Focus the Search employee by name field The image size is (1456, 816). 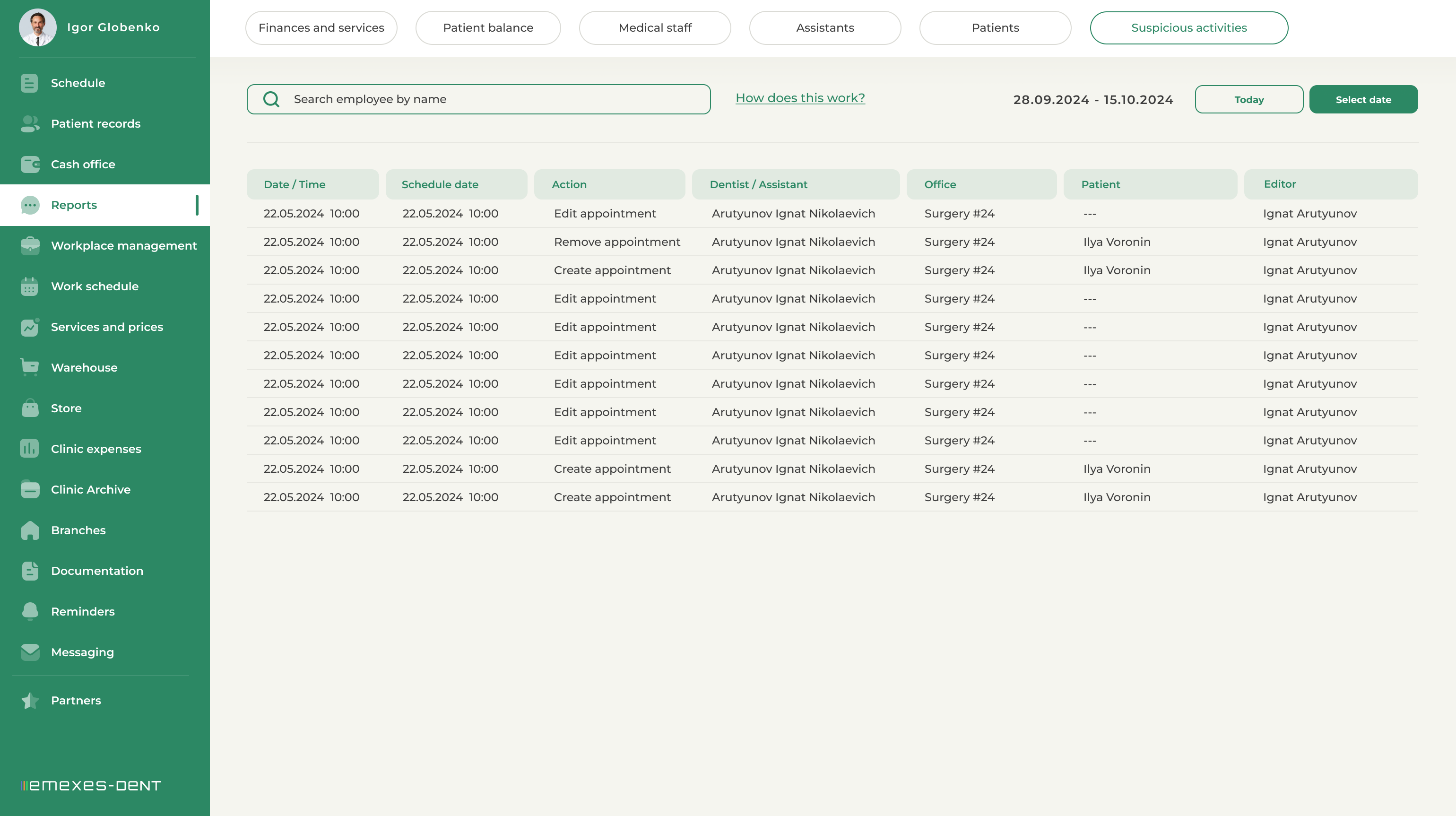click(x=478, y=99)
